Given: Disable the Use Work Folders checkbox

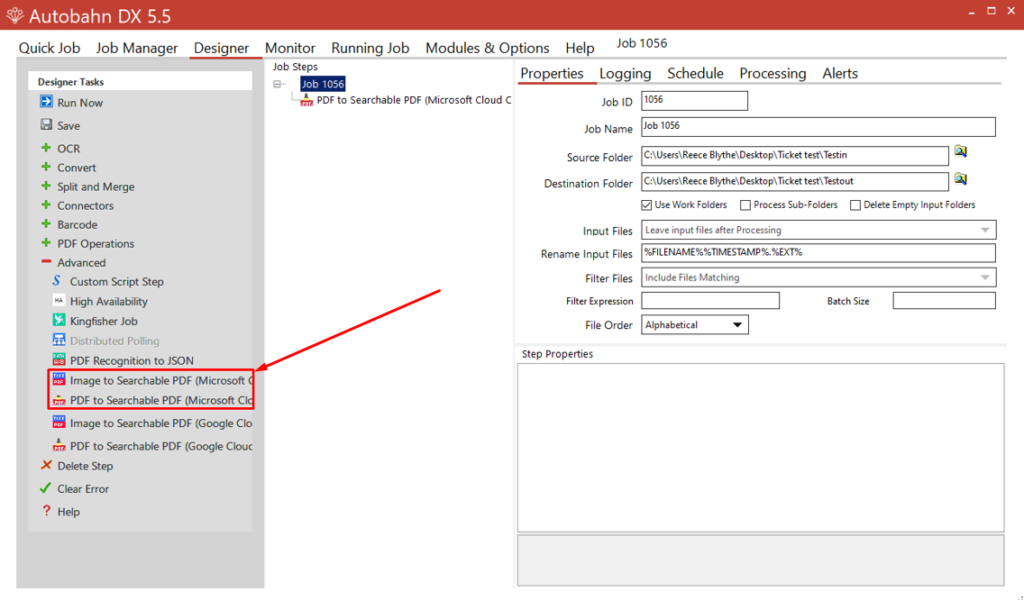Looking at the screenshot, I should click(x=647, y=205).
